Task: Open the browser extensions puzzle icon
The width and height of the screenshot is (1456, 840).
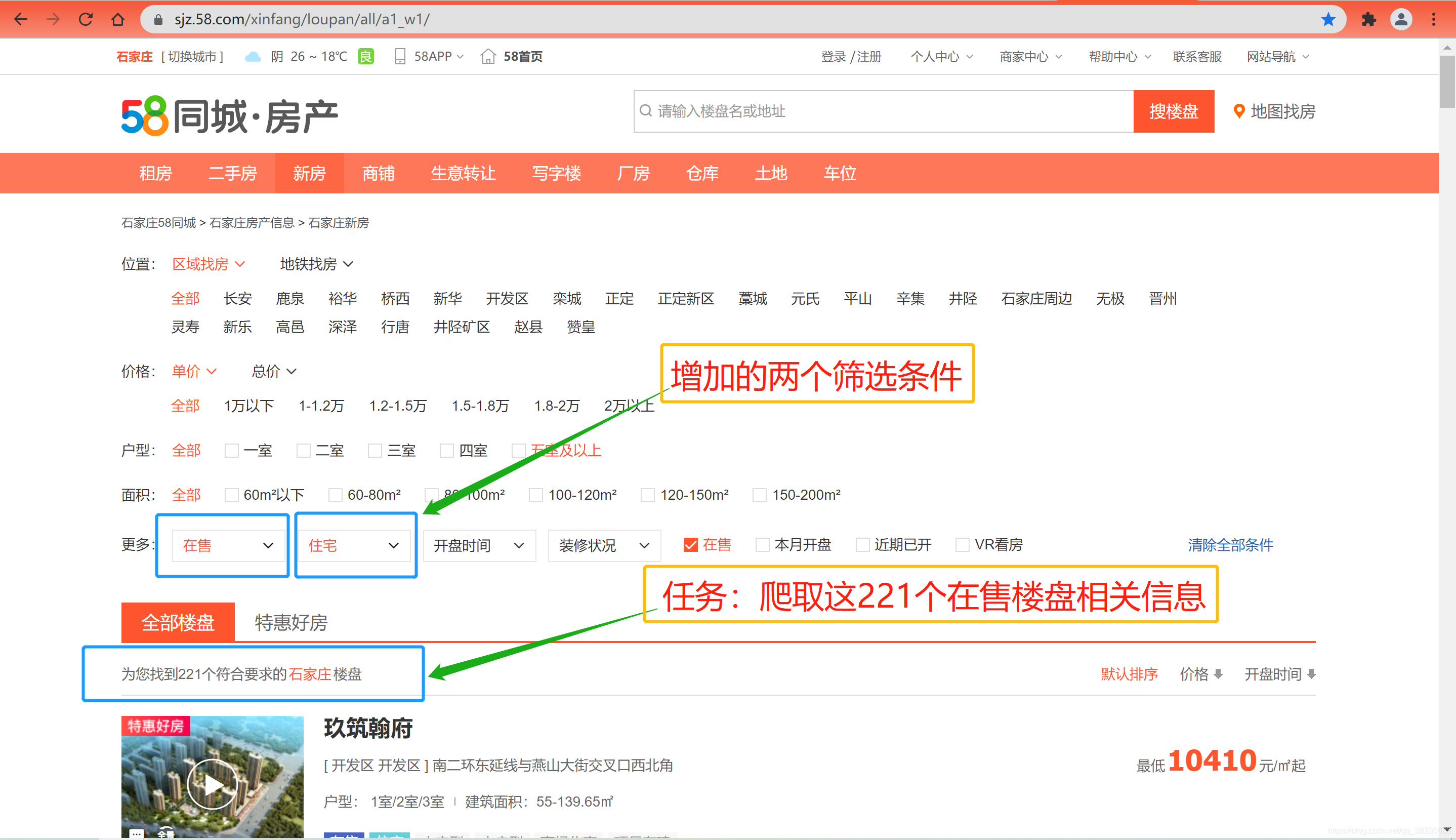Action: pyautogui.click(x=1368, y=19)
